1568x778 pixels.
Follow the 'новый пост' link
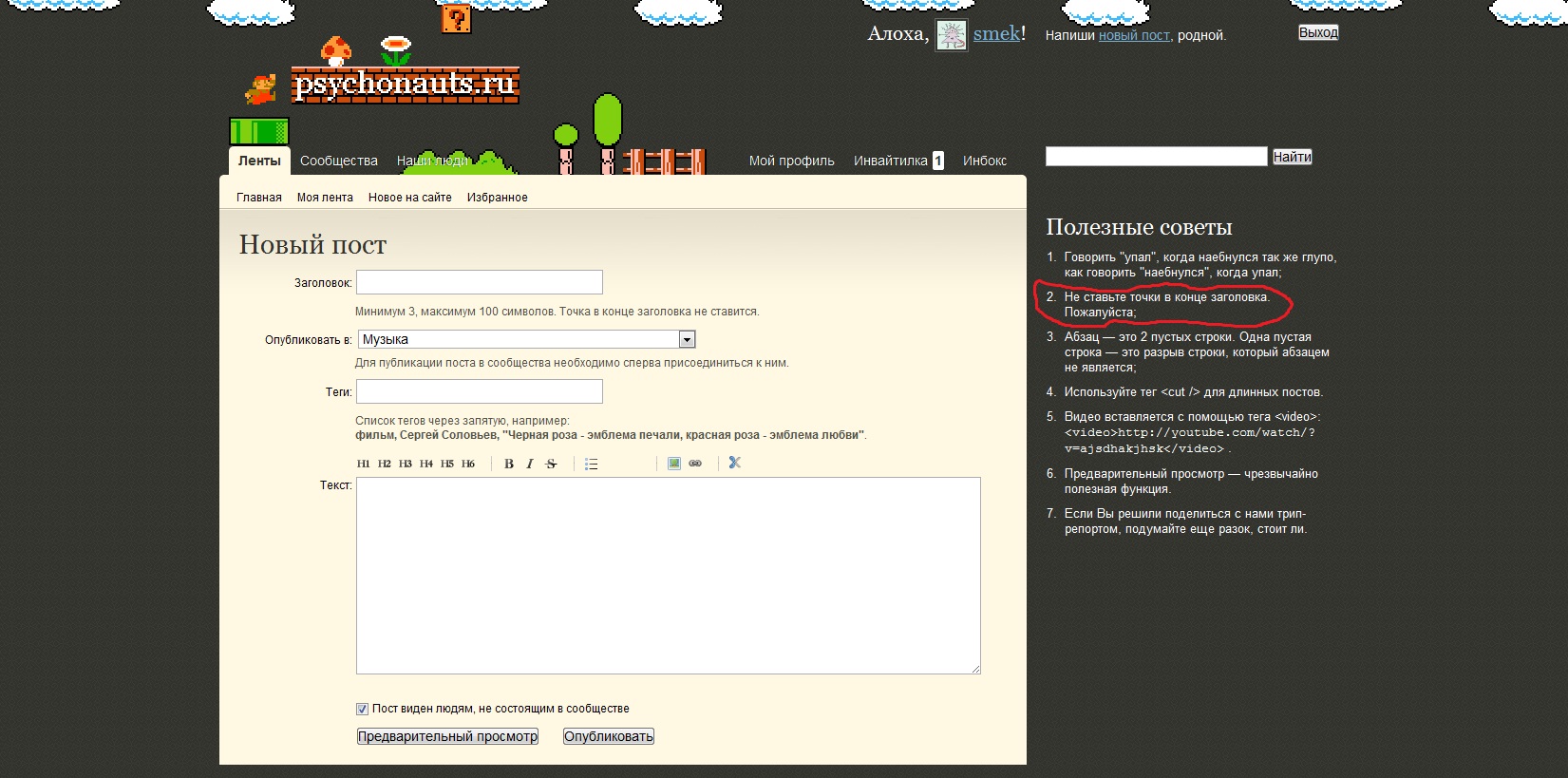(1135, 35)
